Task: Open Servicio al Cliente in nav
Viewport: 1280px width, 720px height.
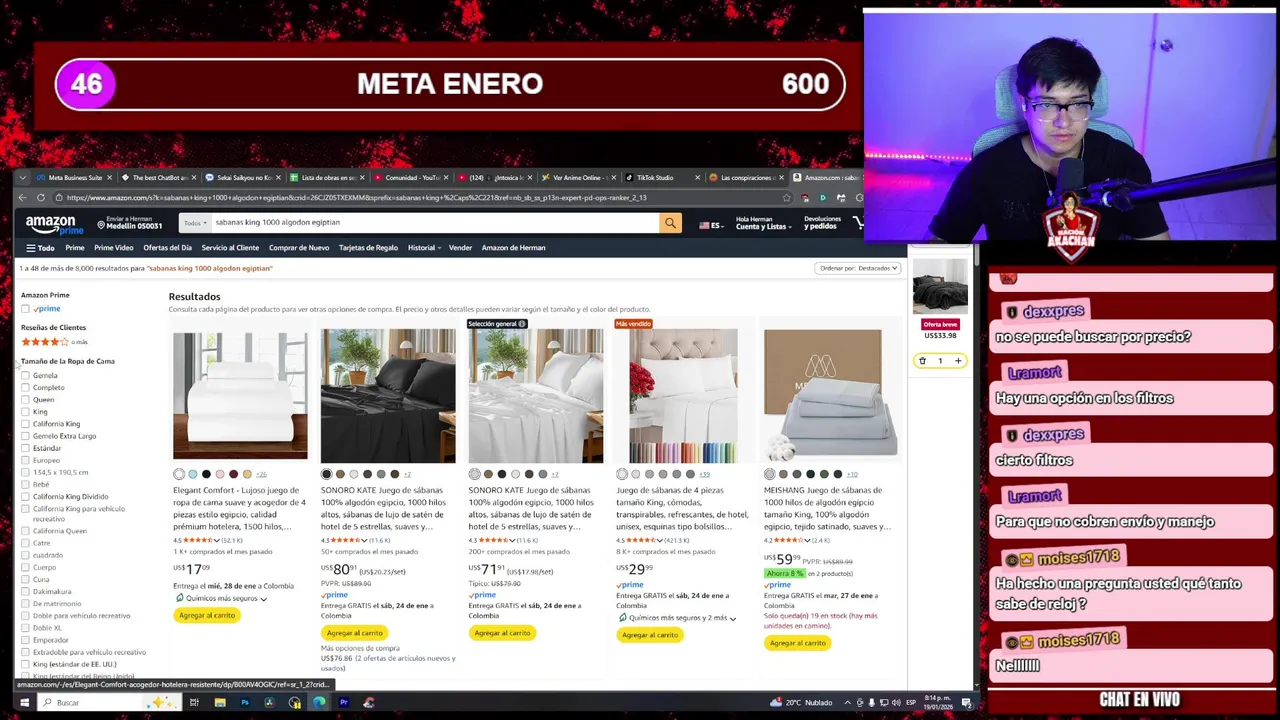Action: click(230, 248)
